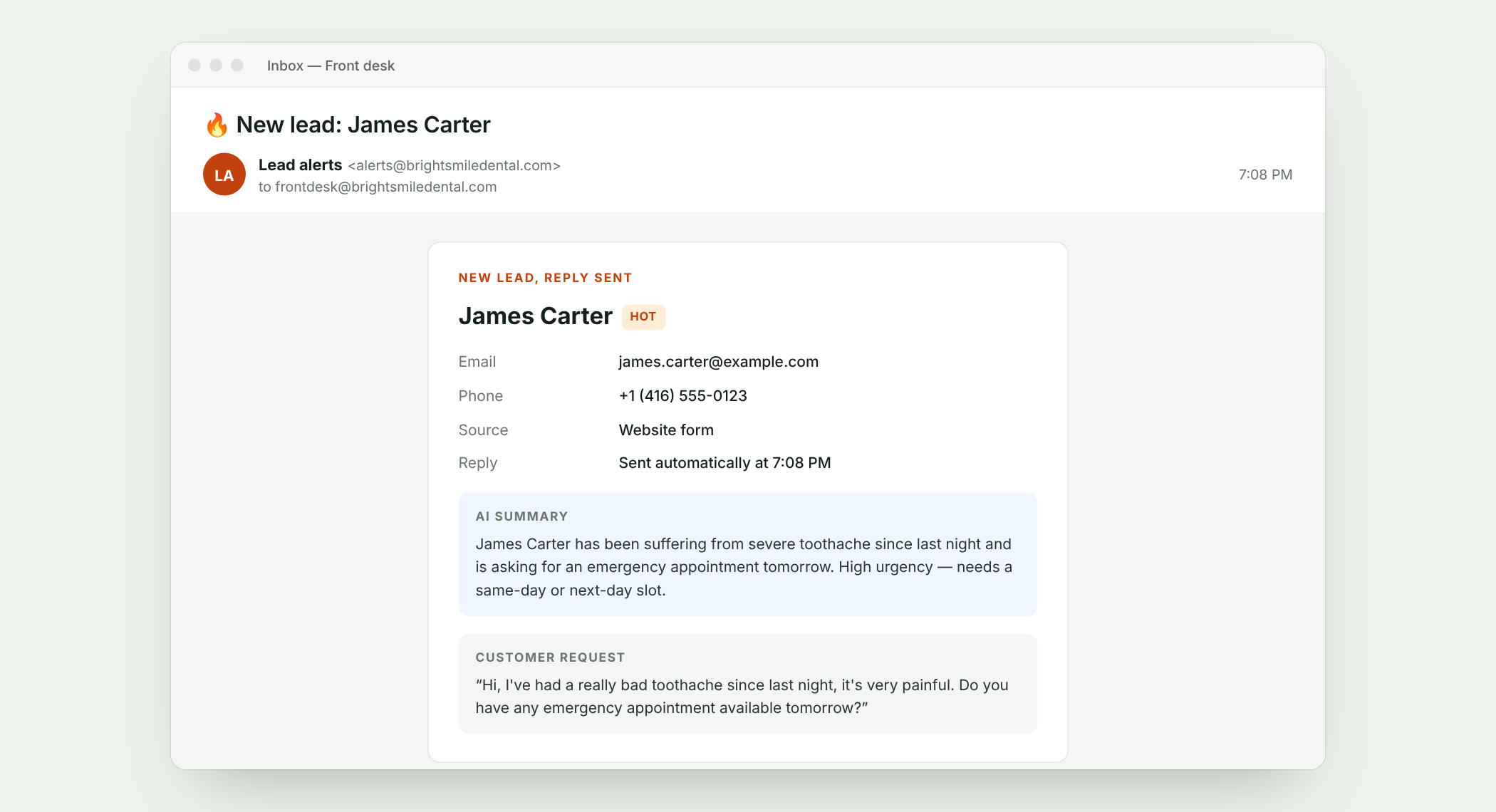
Task: Click the Website form source value
Action: point(666,430)
